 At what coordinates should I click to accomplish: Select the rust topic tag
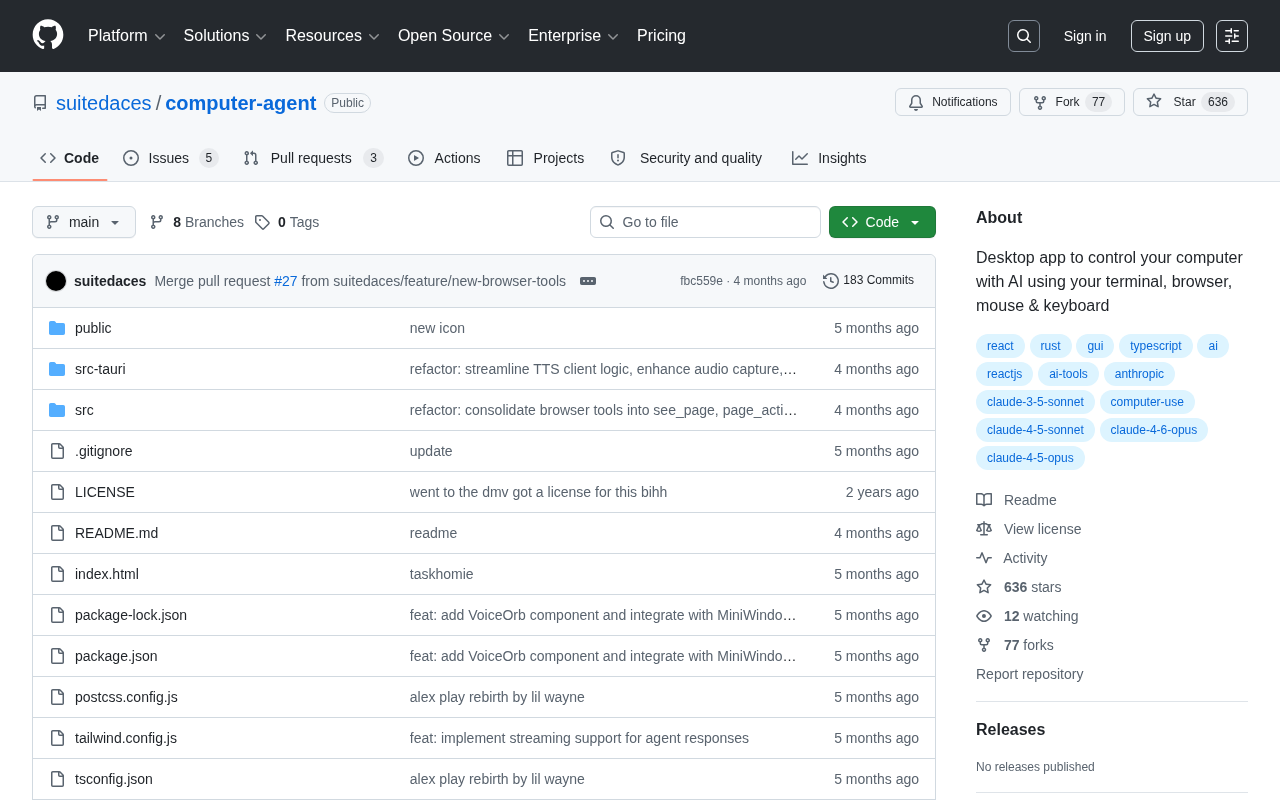pos(1050,346)
